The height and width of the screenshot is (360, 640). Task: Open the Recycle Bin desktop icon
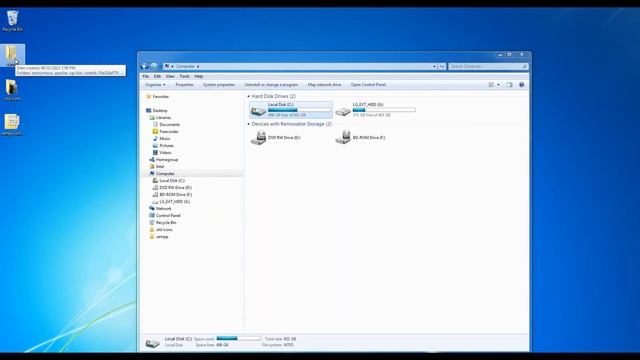coord(12,20)
